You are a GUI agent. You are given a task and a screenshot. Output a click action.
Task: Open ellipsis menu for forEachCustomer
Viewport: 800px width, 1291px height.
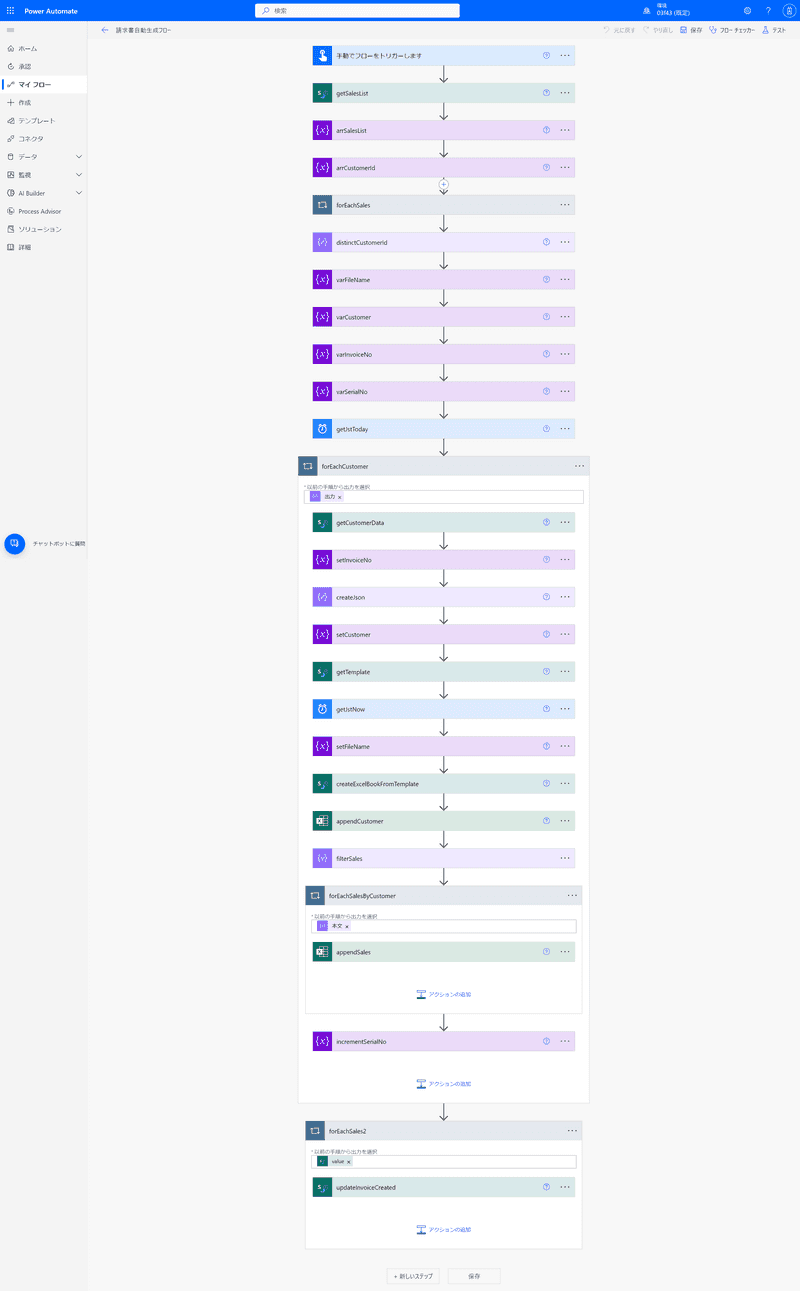pos(579,466)
